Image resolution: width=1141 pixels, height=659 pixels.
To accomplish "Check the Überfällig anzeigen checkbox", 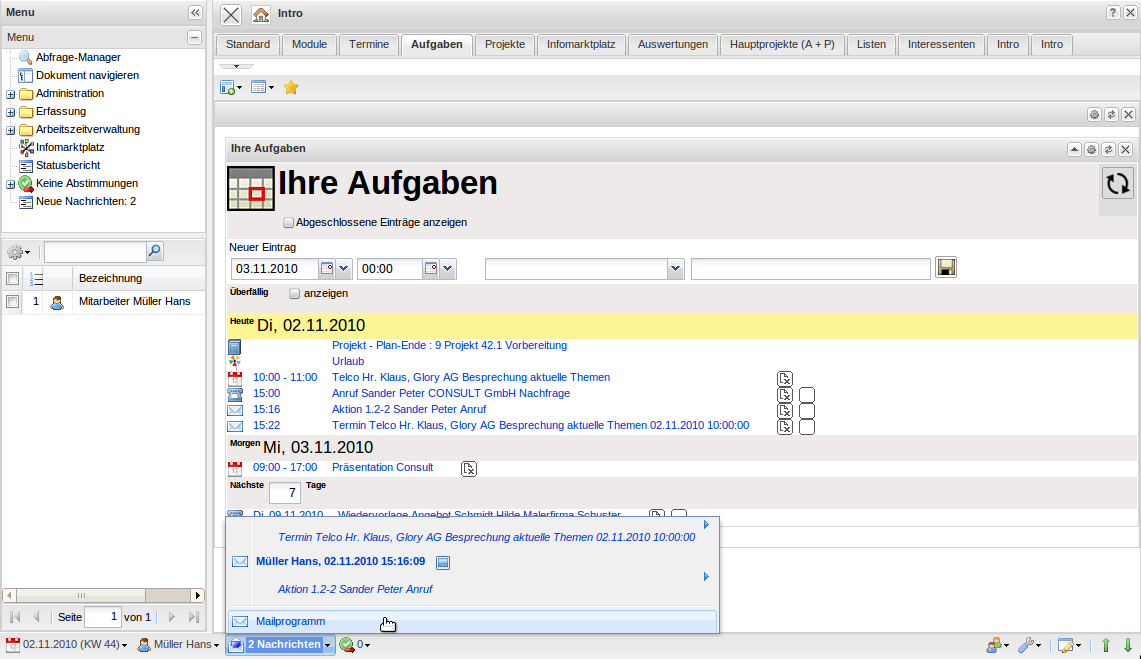I will 294,294.
